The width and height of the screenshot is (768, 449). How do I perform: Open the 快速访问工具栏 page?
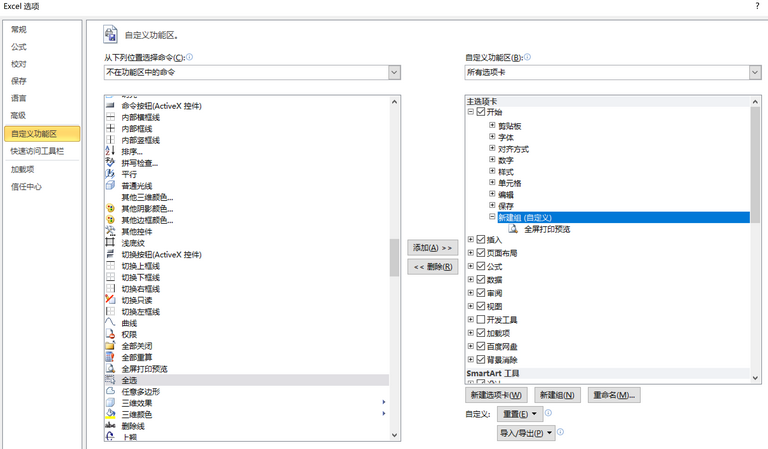coord(37,151)
